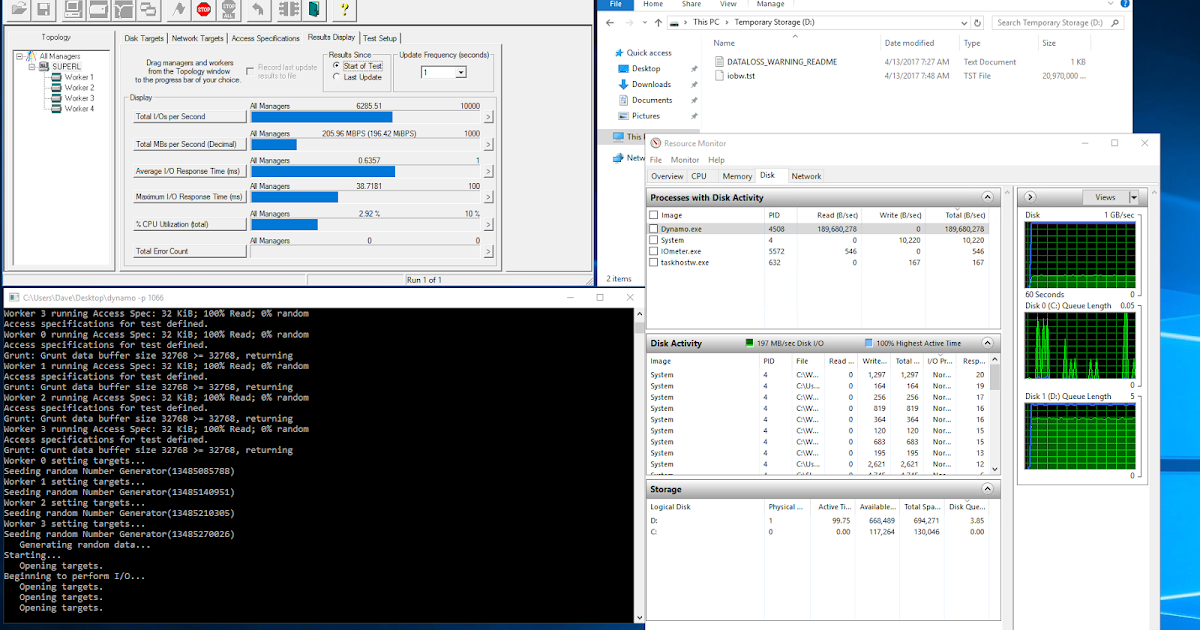Check the IOmeter.exe process checkbox
Image resolution: width=1200 pixels, height=630 pixels.
(x=654, y=251)
